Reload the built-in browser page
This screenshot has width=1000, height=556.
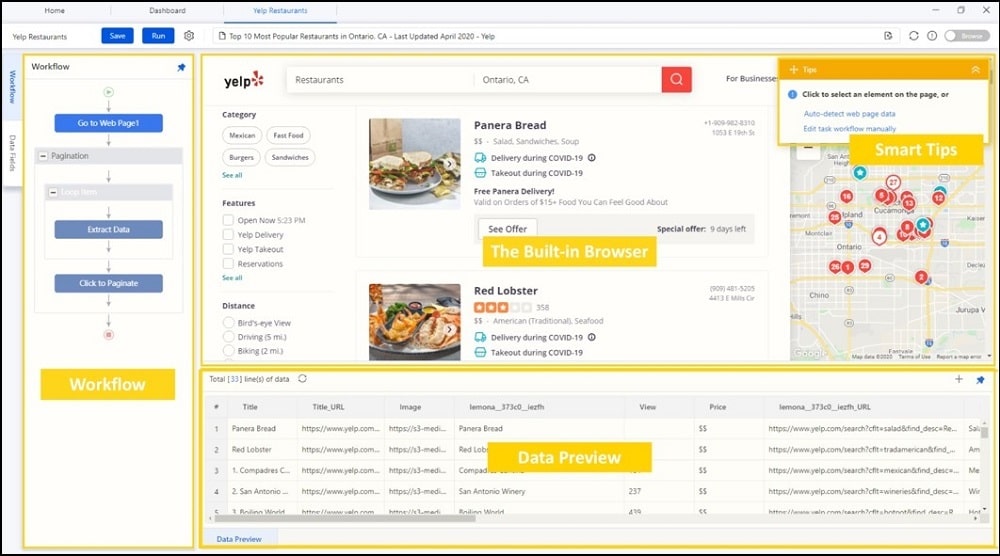913,36
